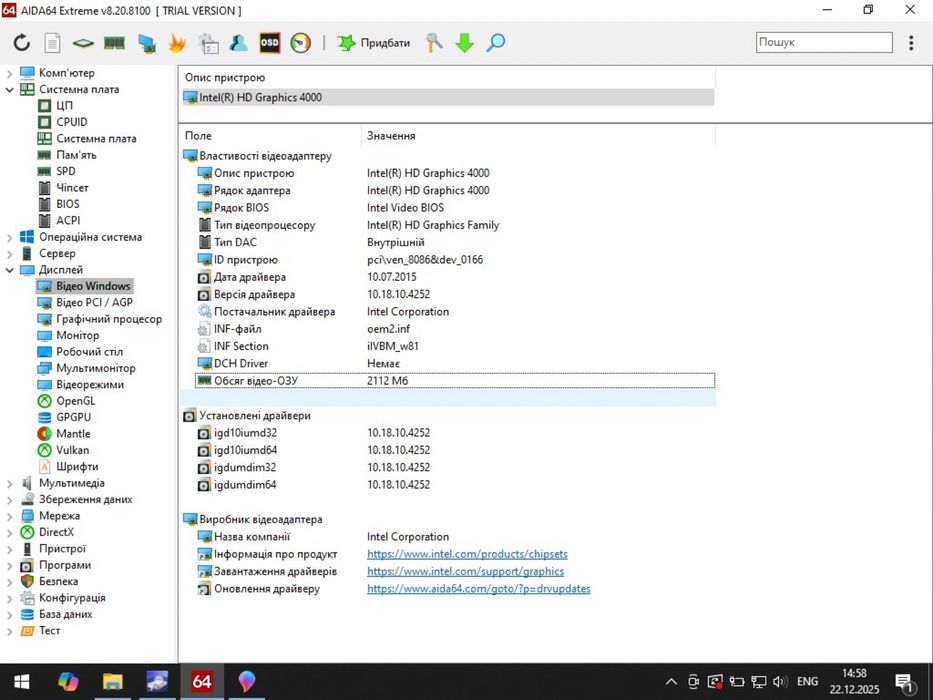The width and height of the screenshot is (933, 700).
Task: Collapse the Дисплей tree node
Action: [9, 270]
